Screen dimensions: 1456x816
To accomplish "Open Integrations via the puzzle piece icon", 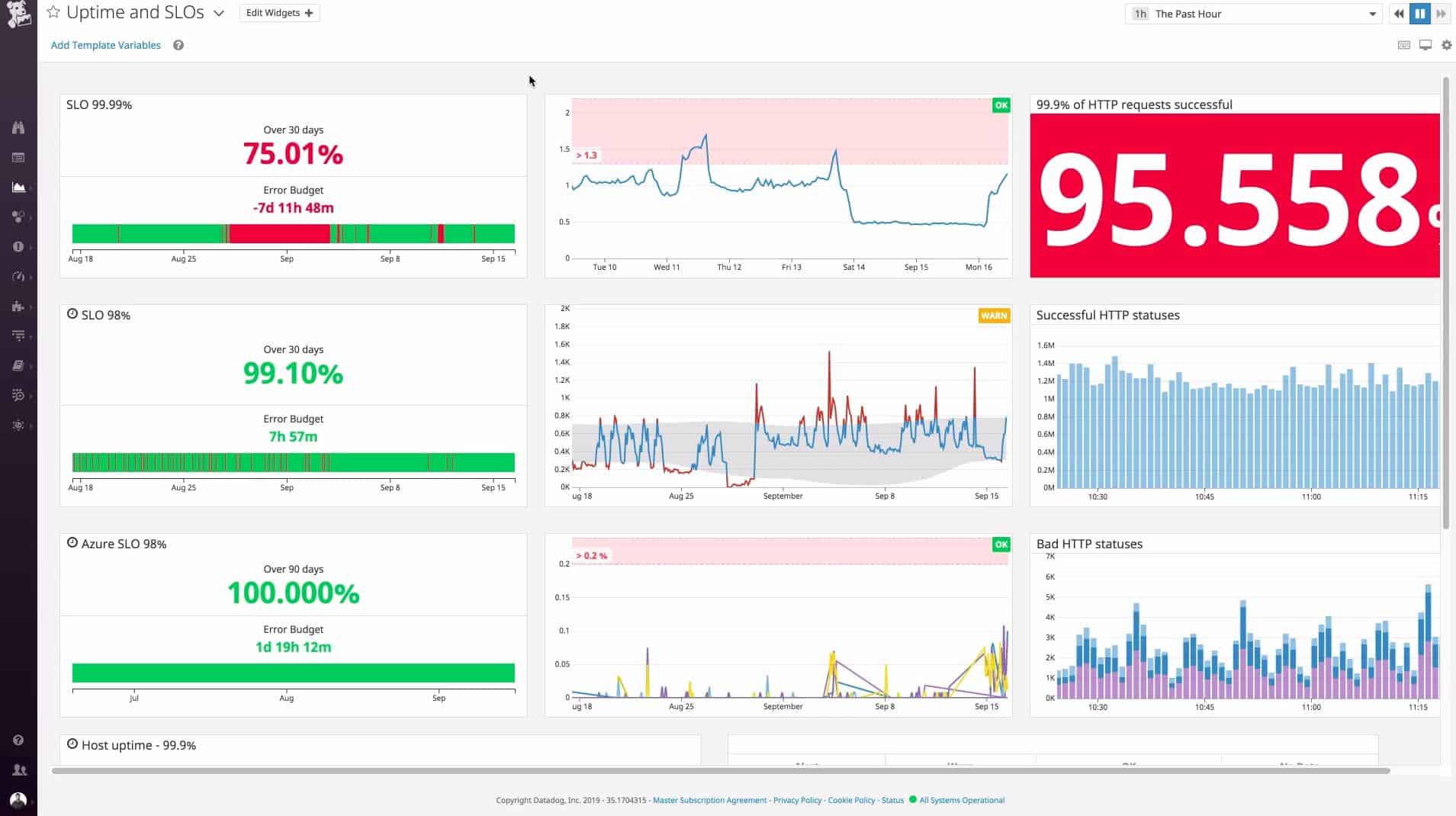I will (19, 307).
